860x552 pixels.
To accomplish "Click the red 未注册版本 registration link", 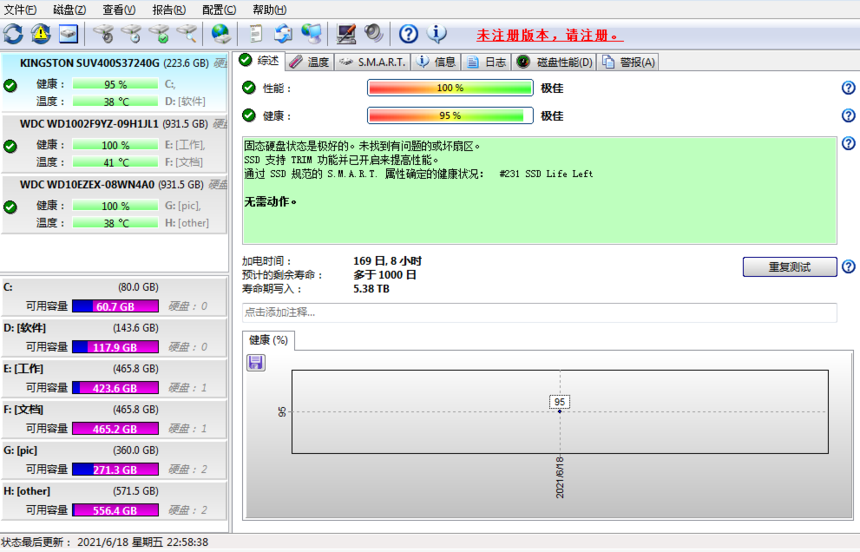I will point(548,35).
